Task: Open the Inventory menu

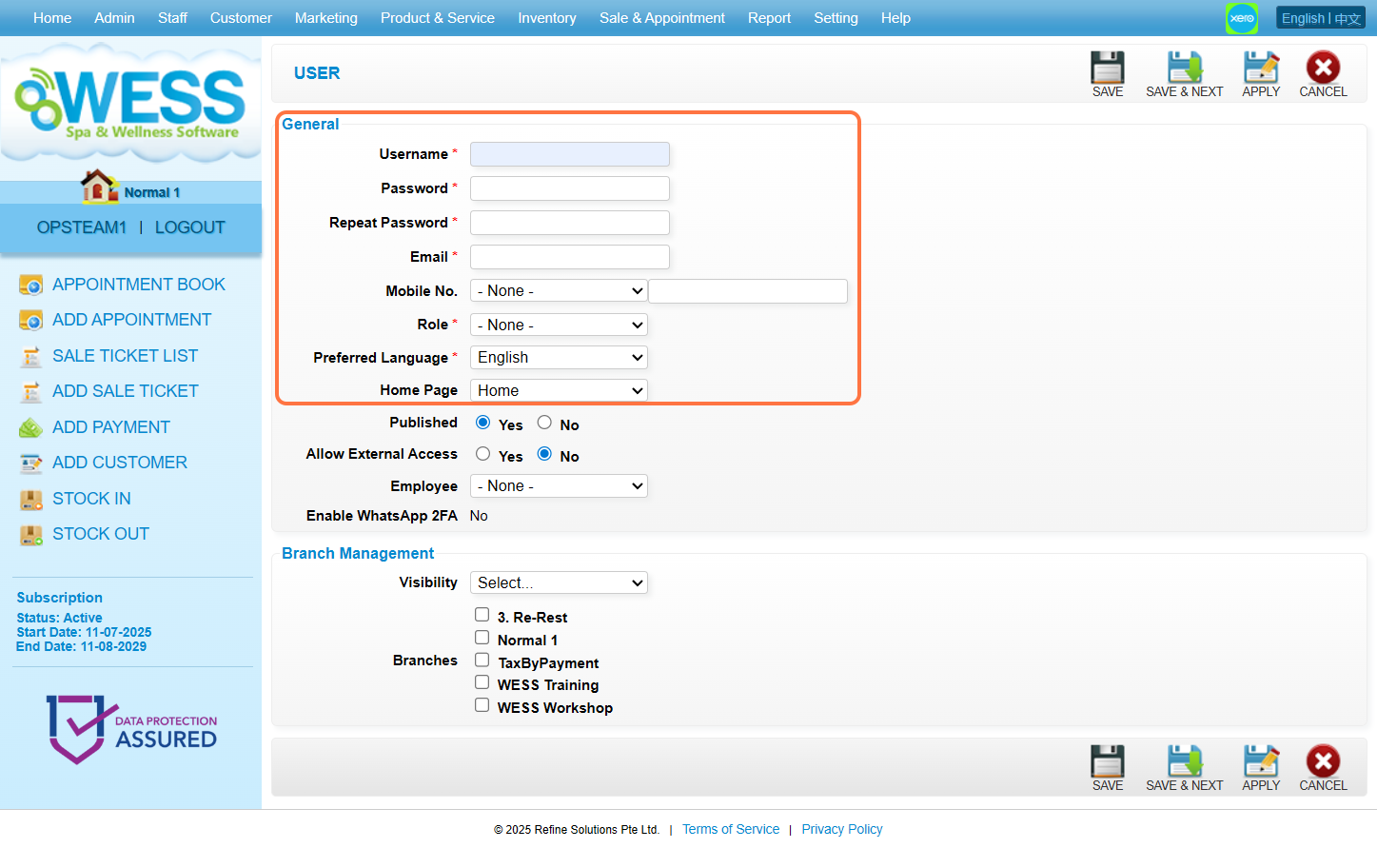Action: coord(546,18)
